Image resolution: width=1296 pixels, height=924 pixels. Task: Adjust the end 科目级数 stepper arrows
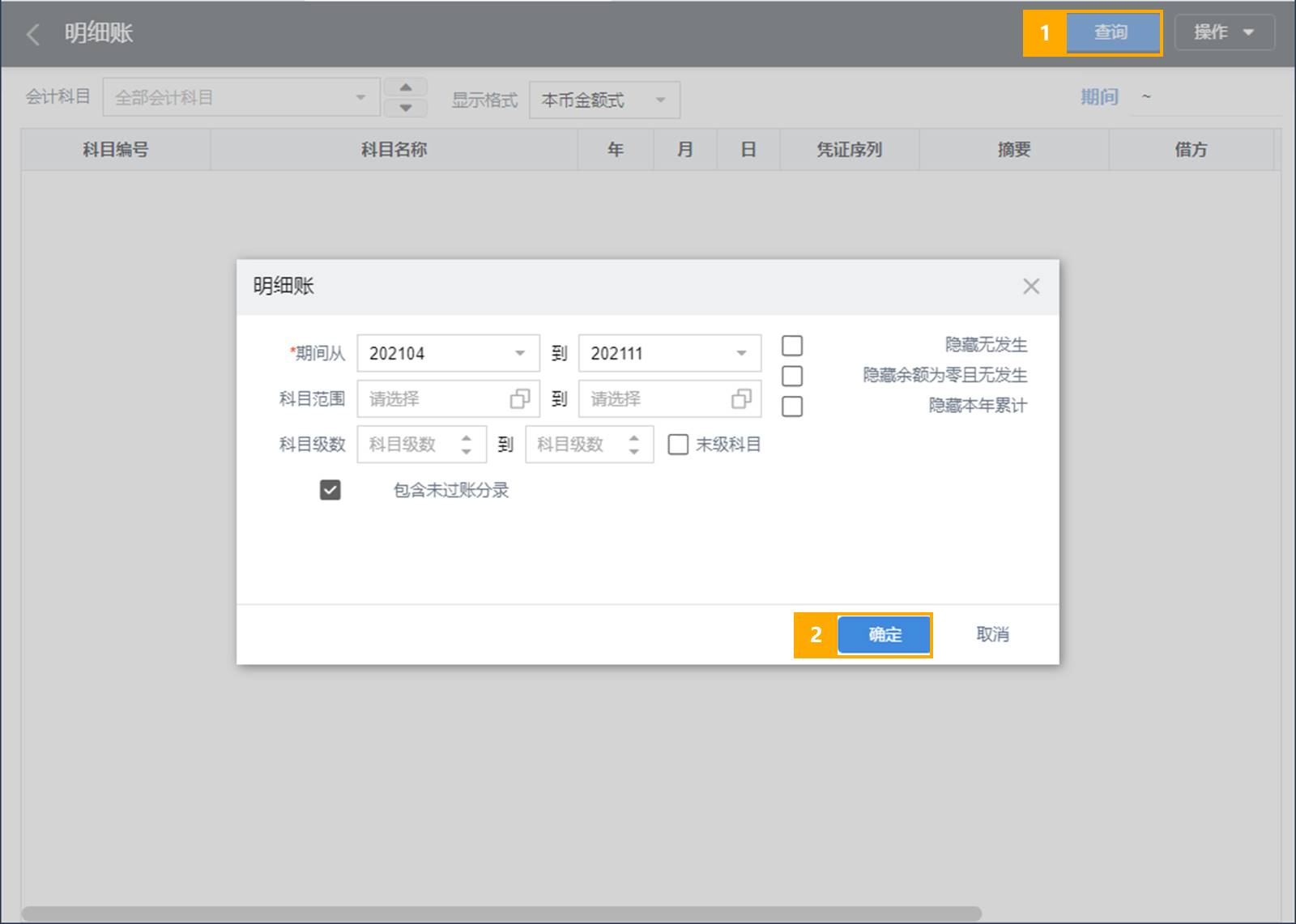click(633, 444)
